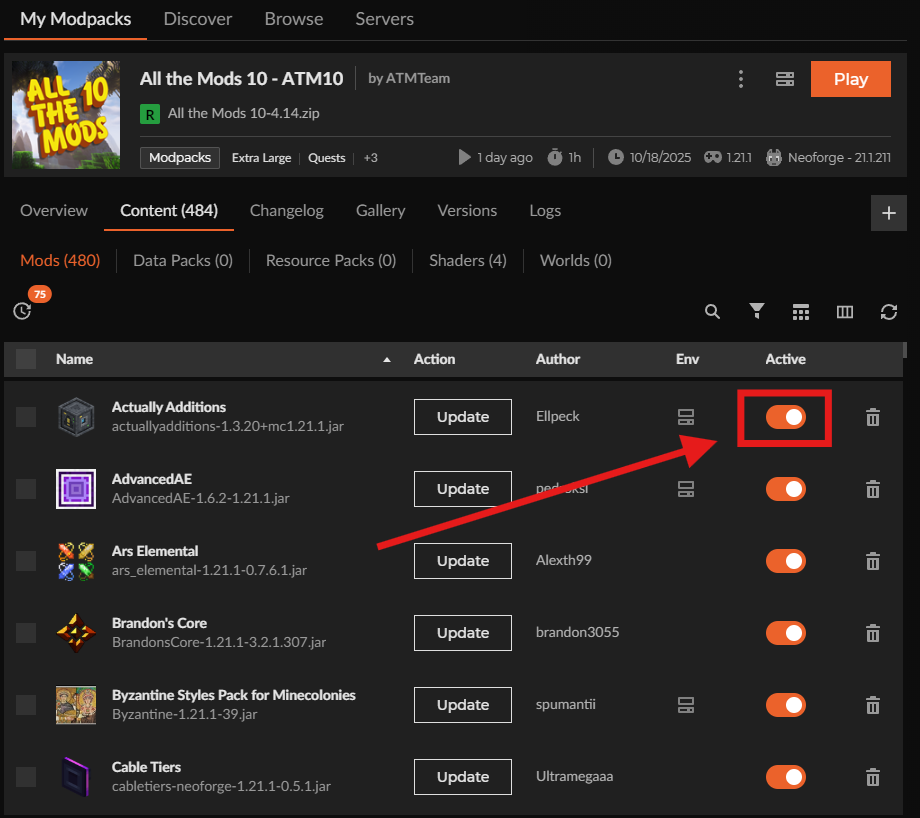Screen dimensions: 920x818
Task: Switch to the Changelog tab
Action: [286, 211]
